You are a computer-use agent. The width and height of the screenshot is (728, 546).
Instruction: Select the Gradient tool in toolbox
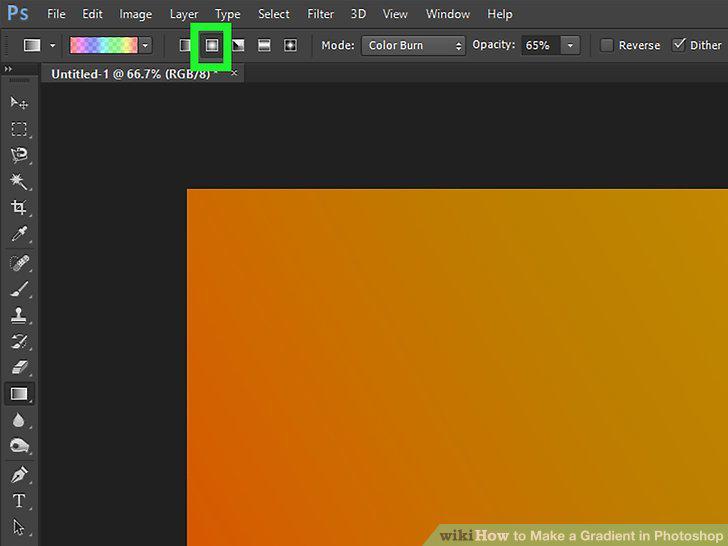coord(19,394)
